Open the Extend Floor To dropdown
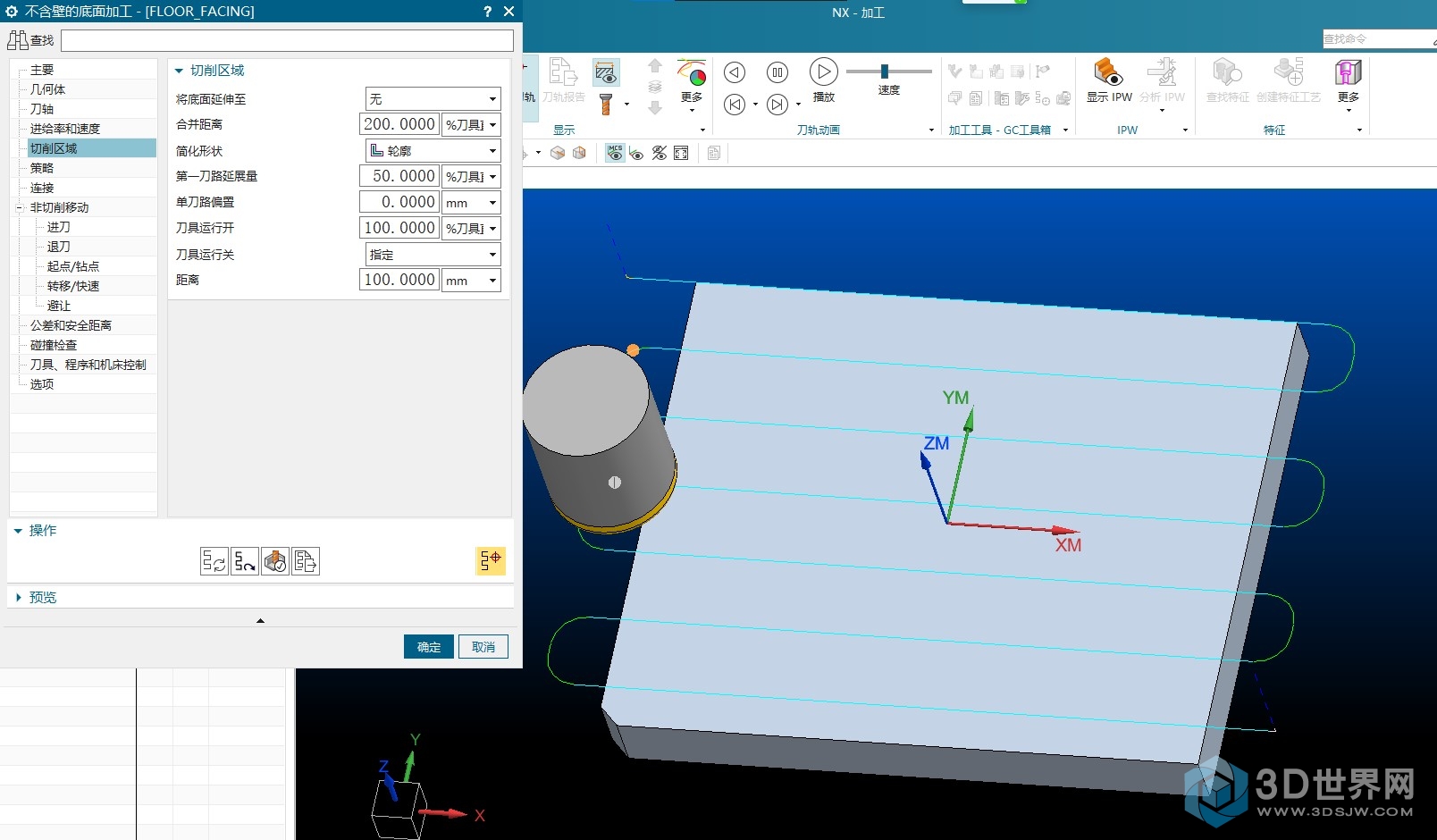1437x840 pixels. tap(433, 99)
